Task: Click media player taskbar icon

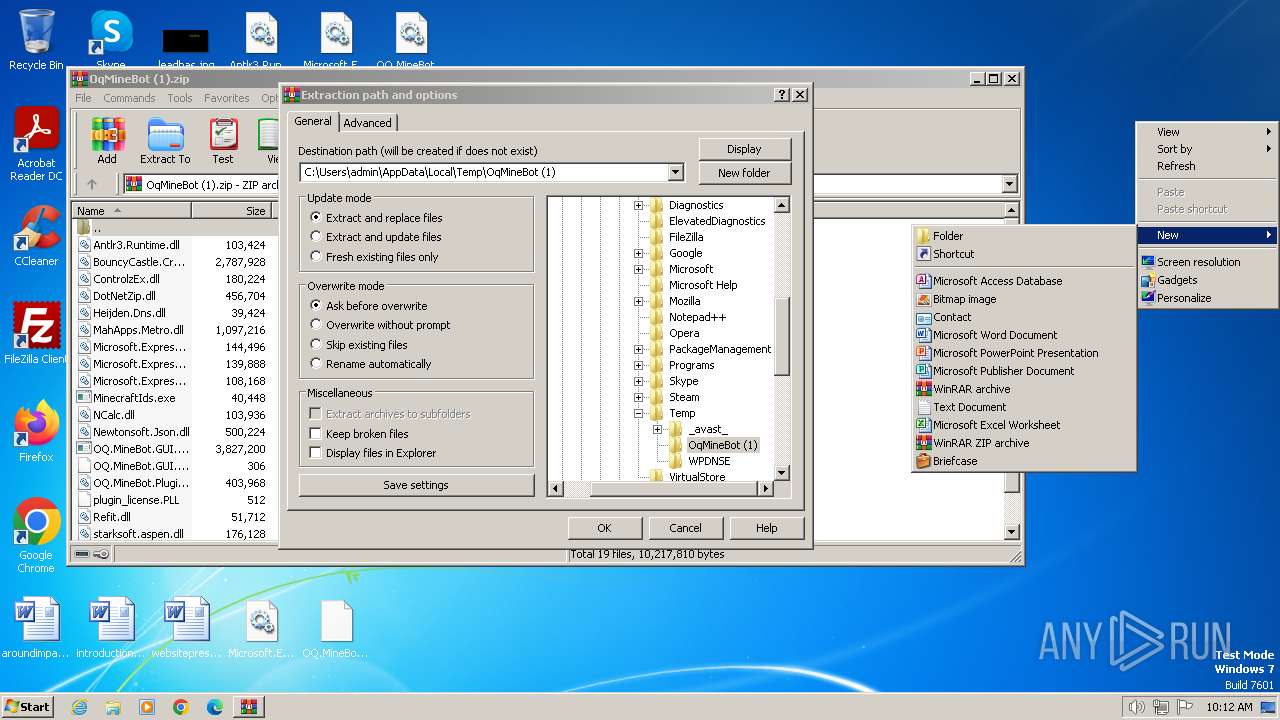Action: pyautogui.click(x=147, y=707)
